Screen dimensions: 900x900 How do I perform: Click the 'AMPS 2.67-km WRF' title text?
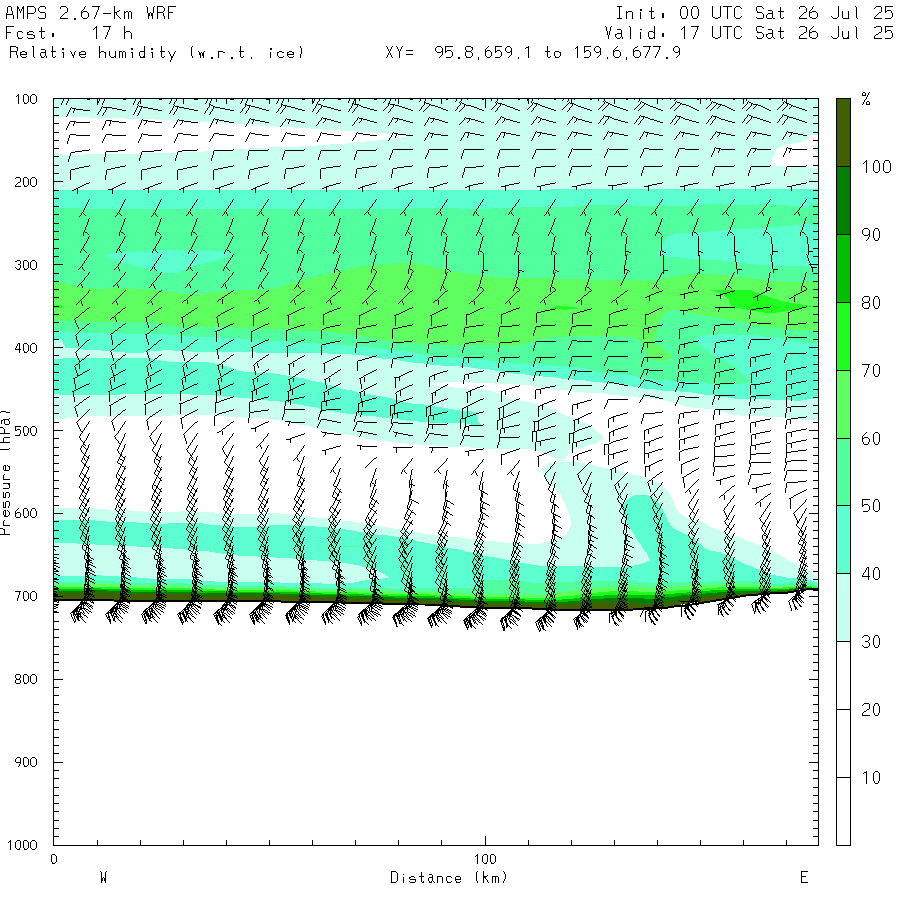click(x=90, y=13)
